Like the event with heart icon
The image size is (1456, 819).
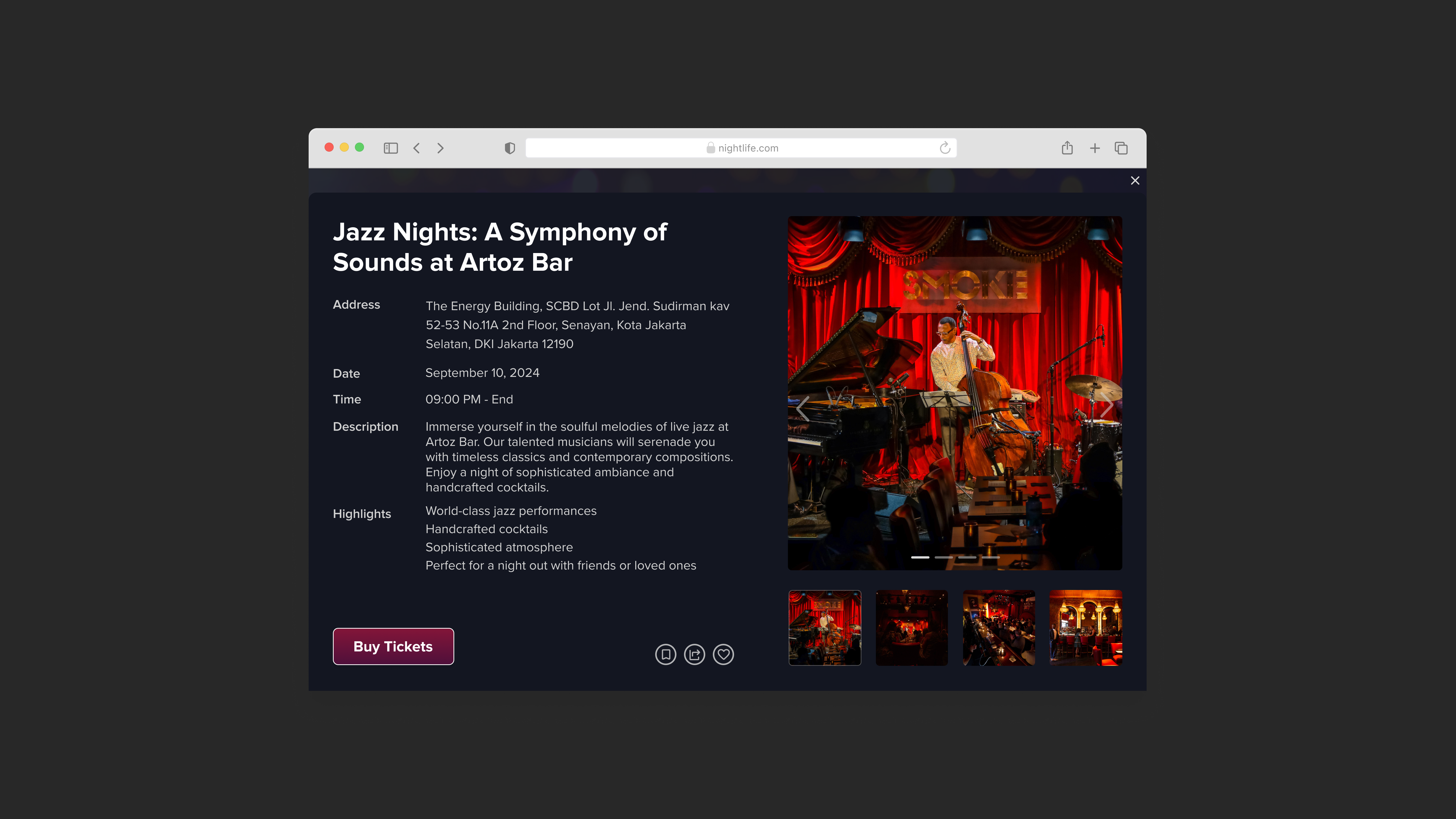click(723, 654)
